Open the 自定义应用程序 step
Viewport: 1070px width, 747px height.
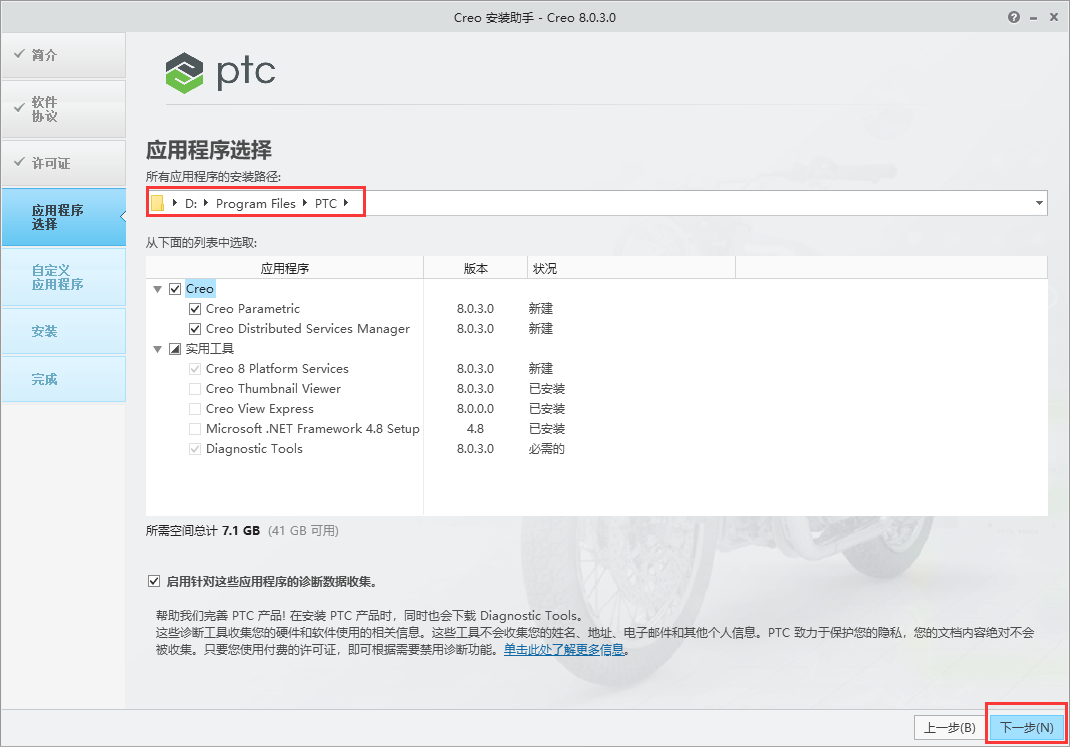click(63, 277)
